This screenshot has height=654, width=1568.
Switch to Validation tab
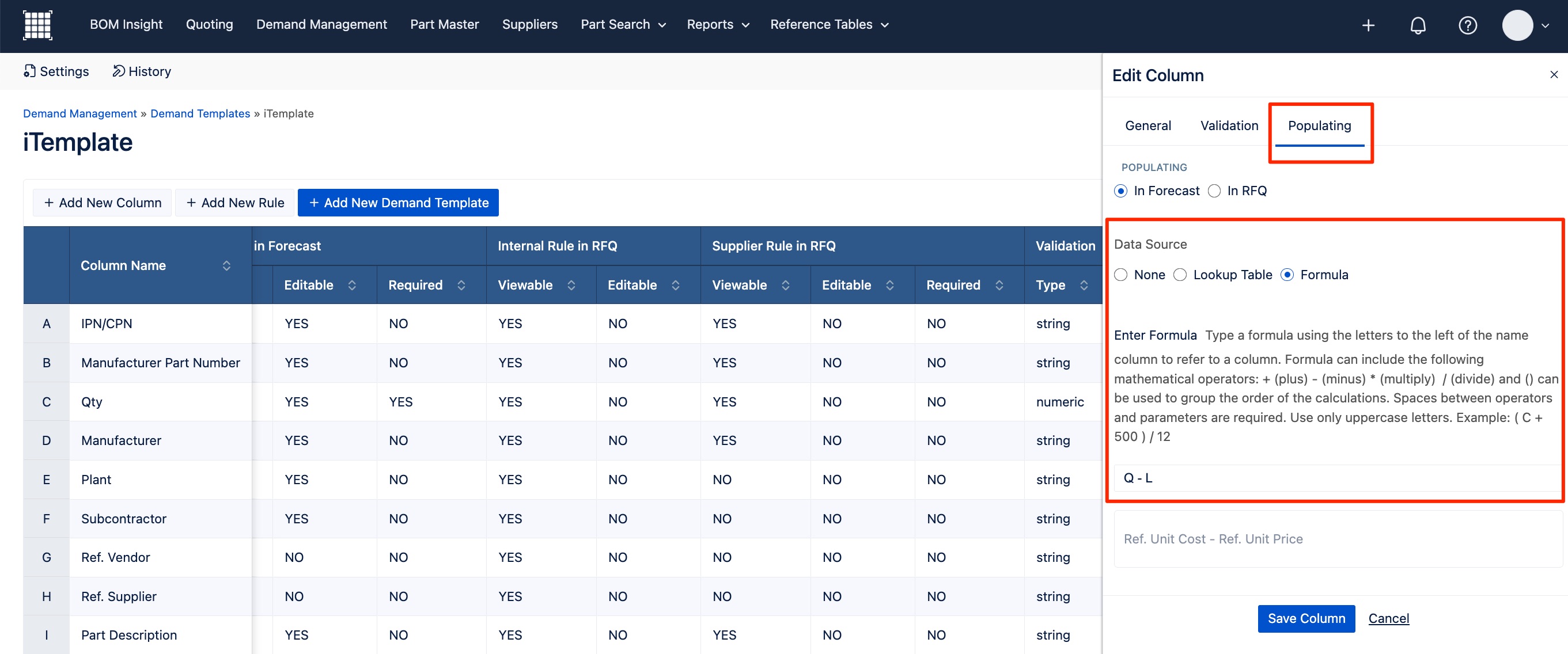tap(1229, 126)
